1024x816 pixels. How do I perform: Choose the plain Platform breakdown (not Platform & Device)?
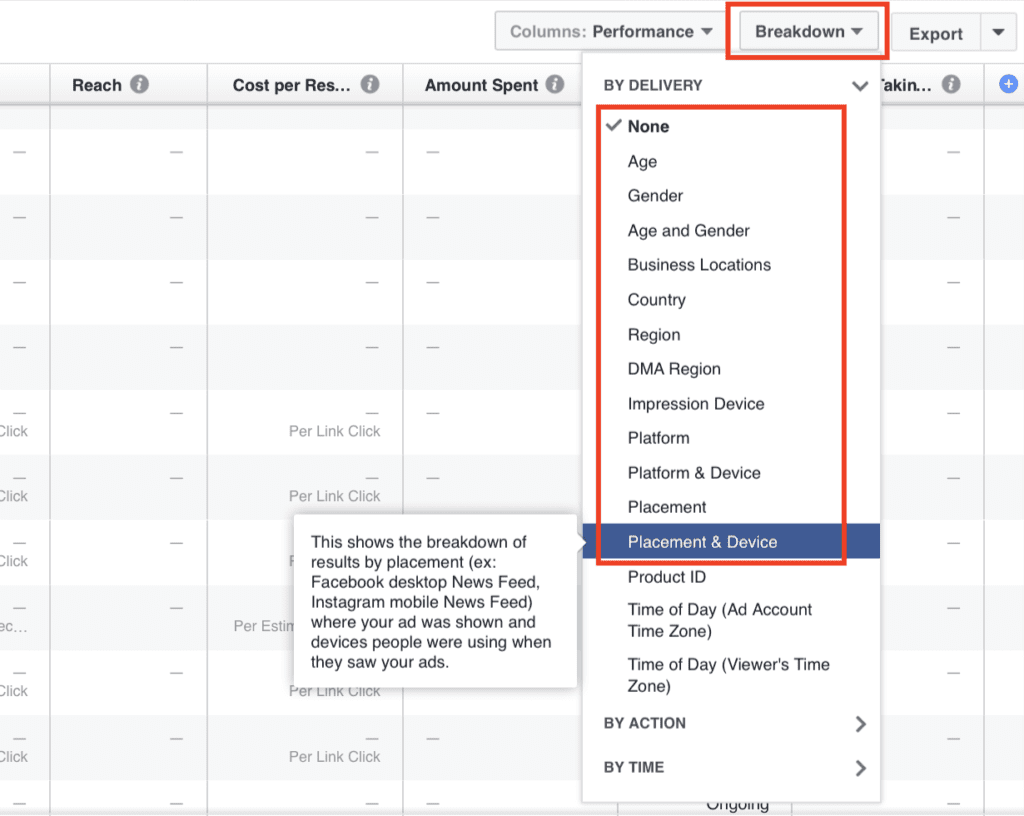[x=731, y=438]
